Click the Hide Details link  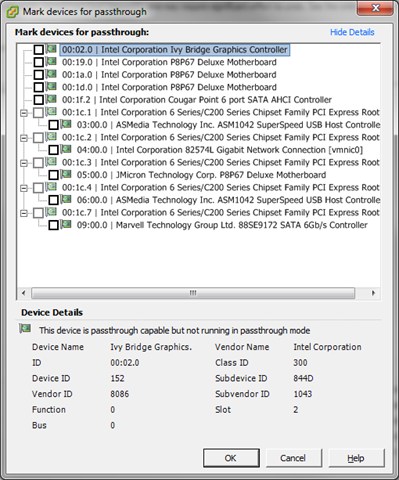click(x=352, y=32)
